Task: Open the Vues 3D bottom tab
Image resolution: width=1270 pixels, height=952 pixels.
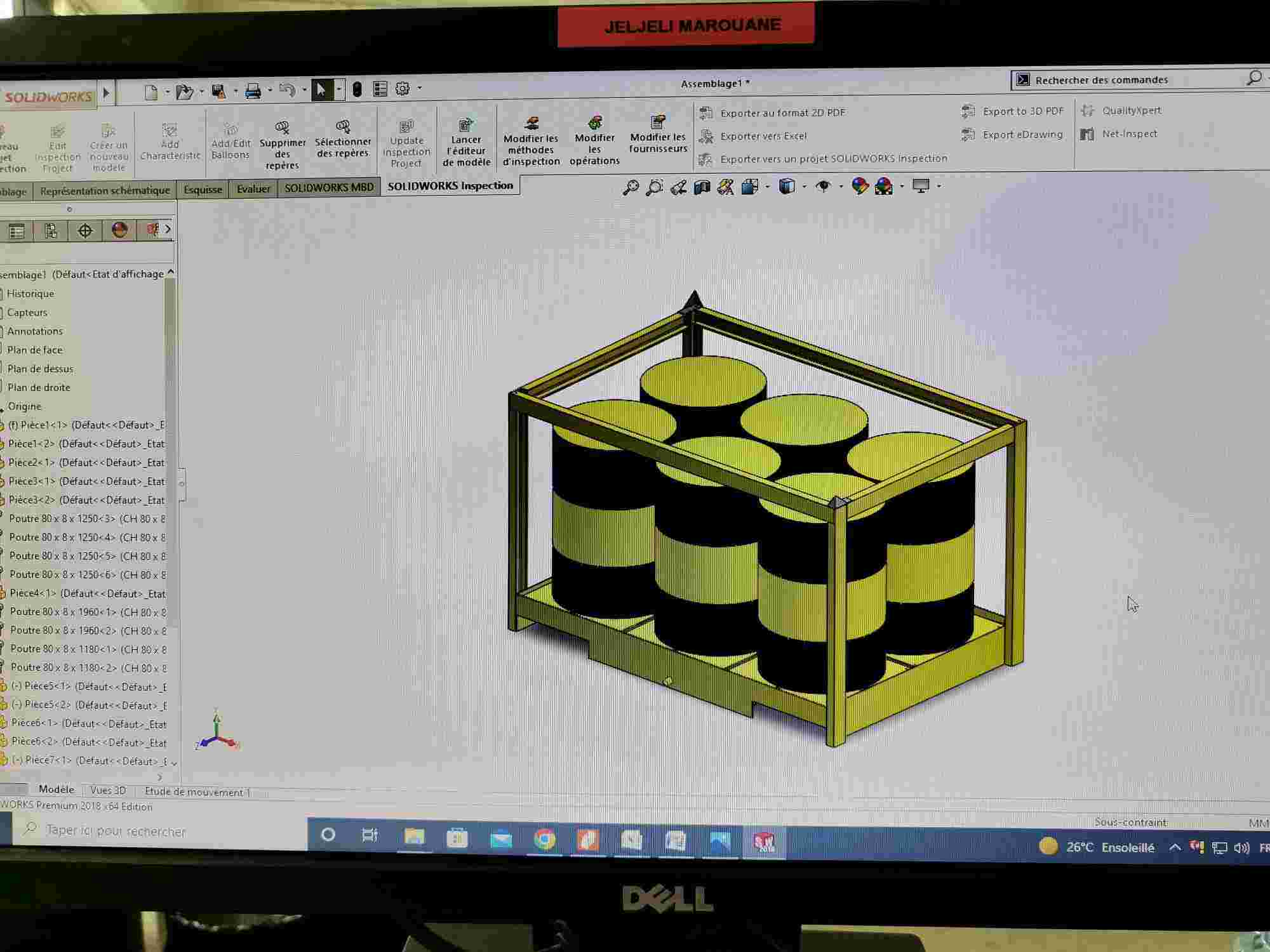Action: pyautogui.click(x=108, y=791)
